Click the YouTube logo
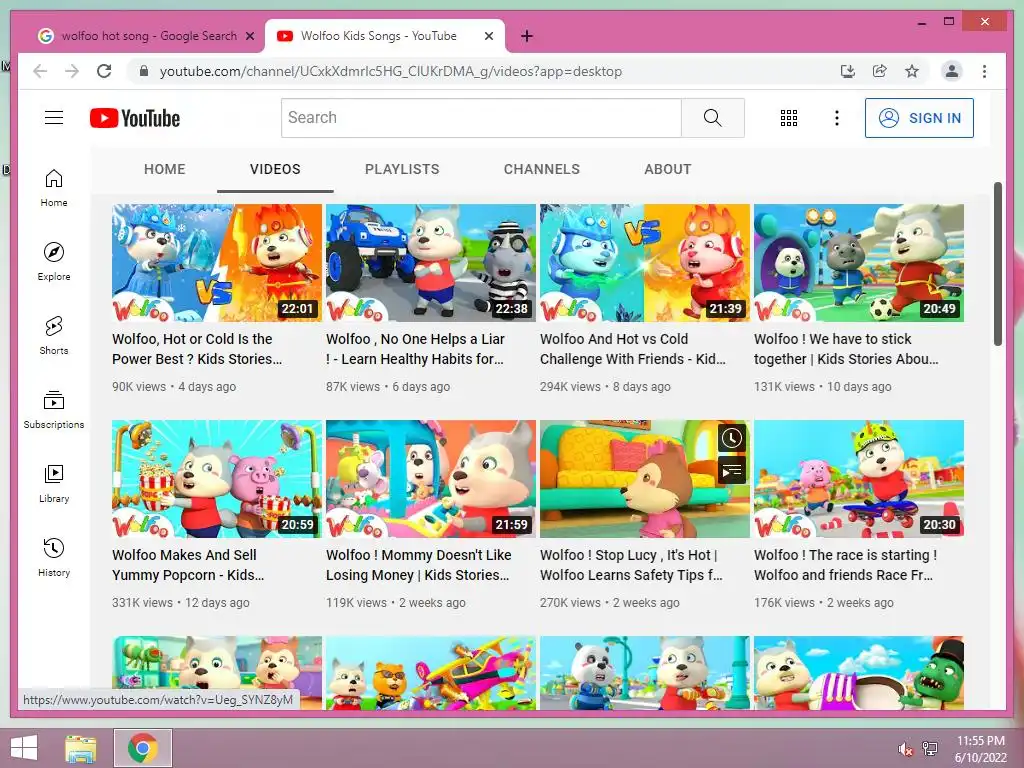1024x768 pixels. 135,118
